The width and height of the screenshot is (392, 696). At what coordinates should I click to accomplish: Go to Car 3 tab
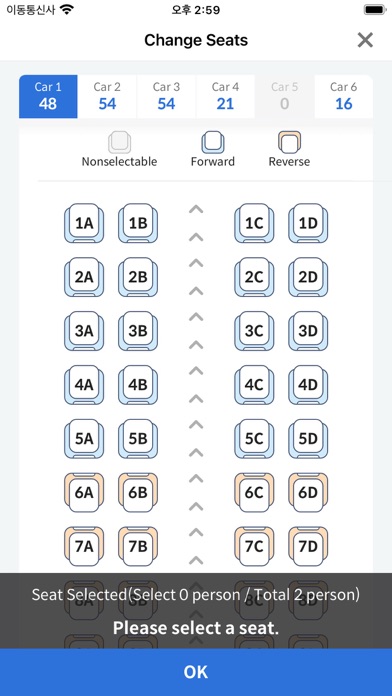point(166,96)
